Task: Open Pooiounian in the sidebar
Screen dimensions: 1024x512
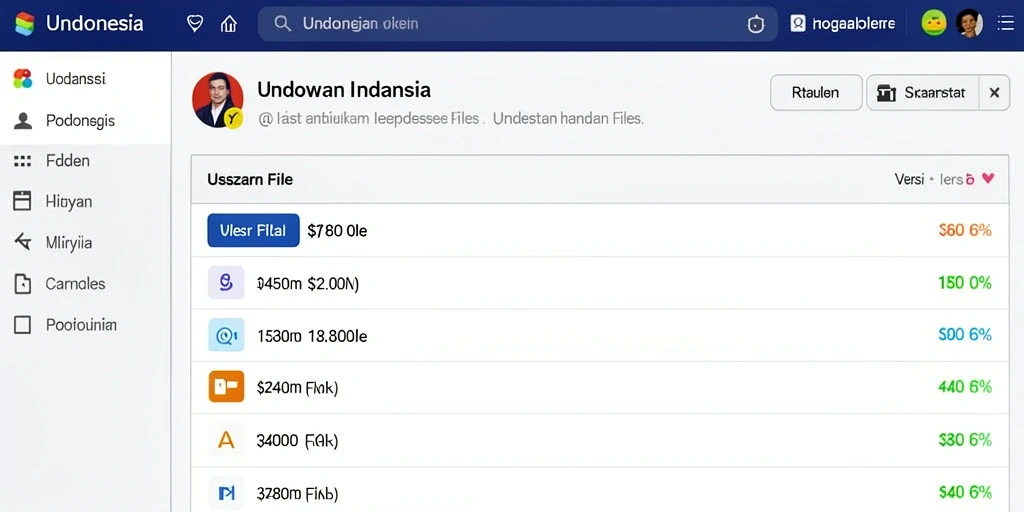Action: [x=81, y=325]
